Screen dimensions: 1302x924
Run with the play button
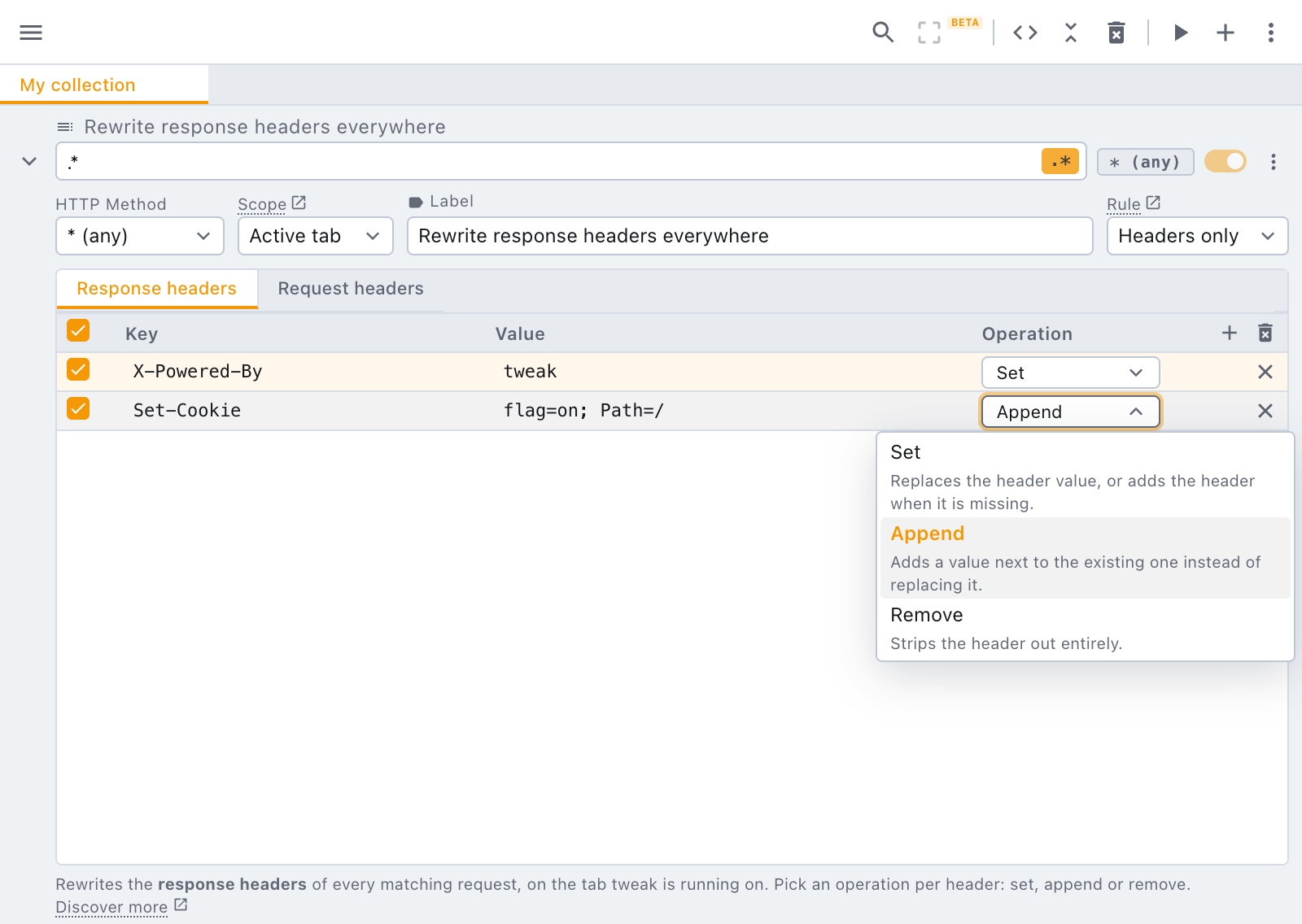click(1181, 33)
